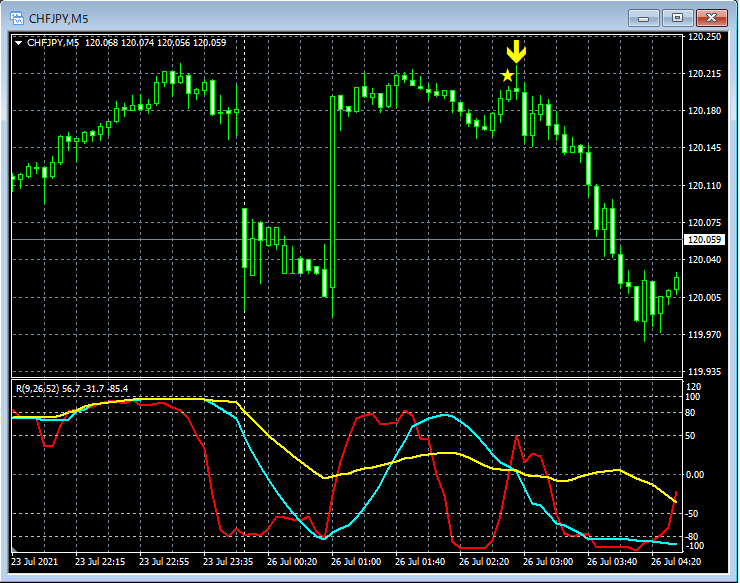Click the 119.935 price scale value

tap(705, 372)
